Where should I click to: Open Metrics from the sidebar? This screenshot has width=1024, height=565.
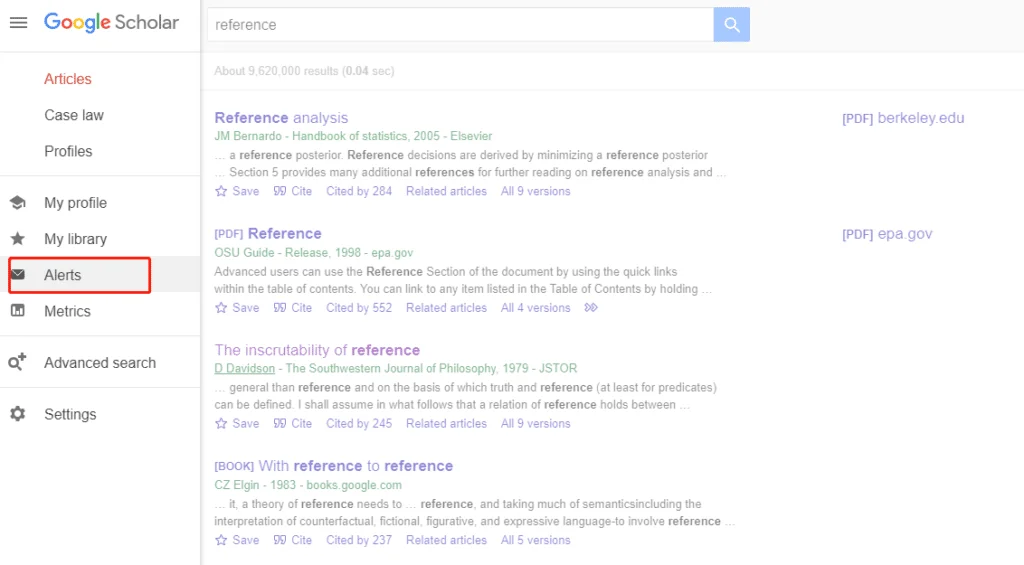(67, 311)
